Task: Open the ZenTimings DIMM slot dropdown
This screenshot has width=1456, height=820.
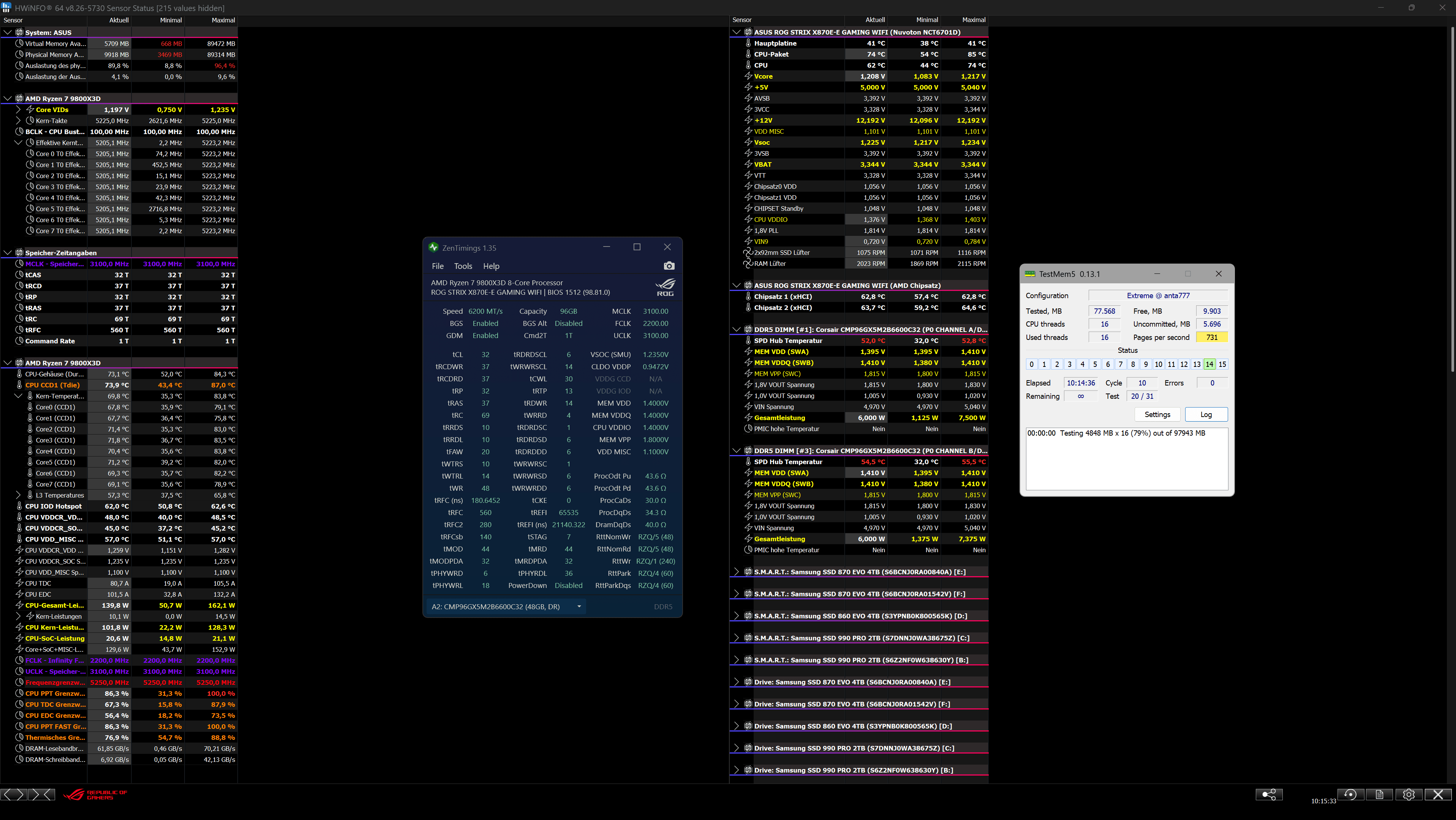Action: click(506, 607)
